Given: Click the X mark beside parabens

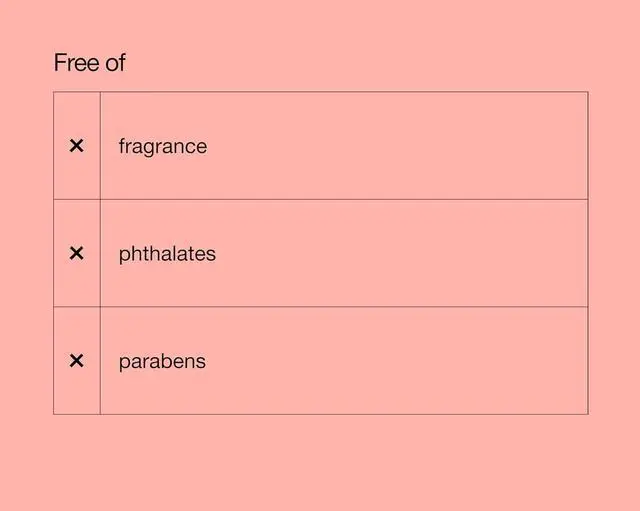Looking at the screenshot, I should click(76, 361).
